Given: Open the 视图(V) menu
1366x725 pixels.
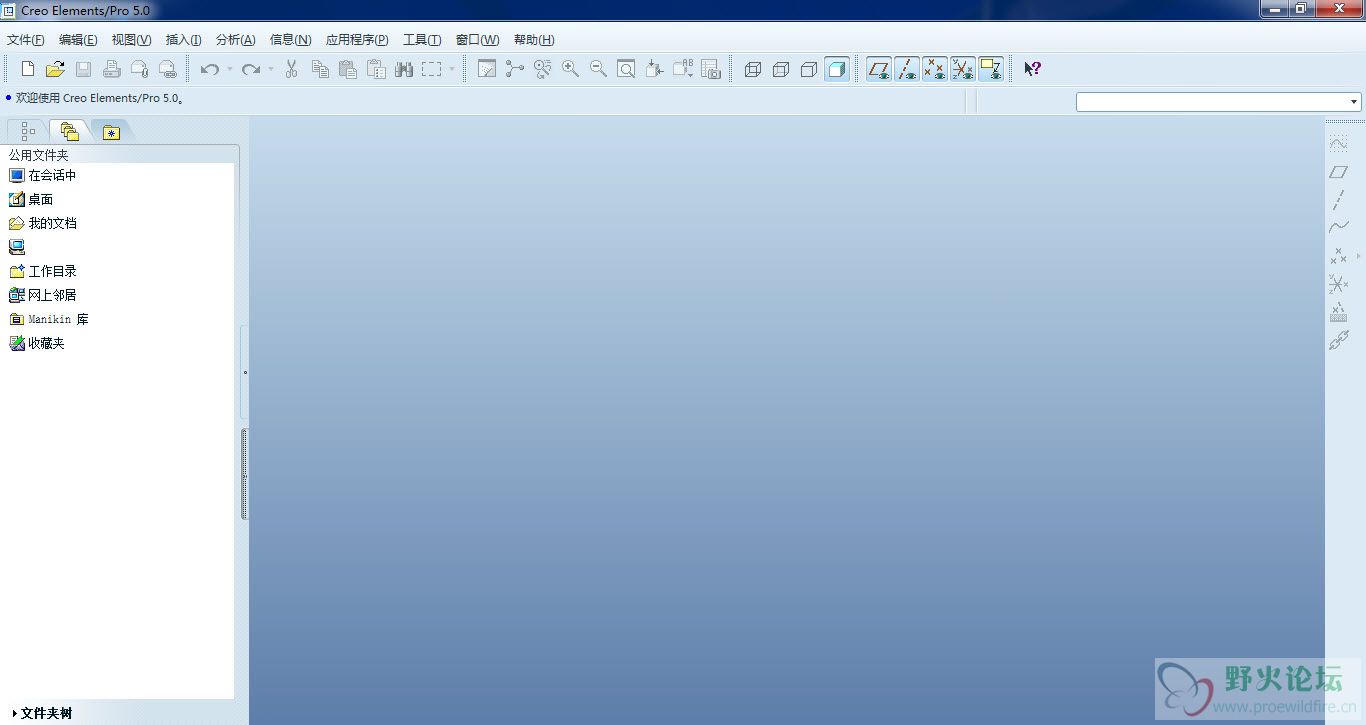Looking at the screenshot, I should [x=131, y=40].
